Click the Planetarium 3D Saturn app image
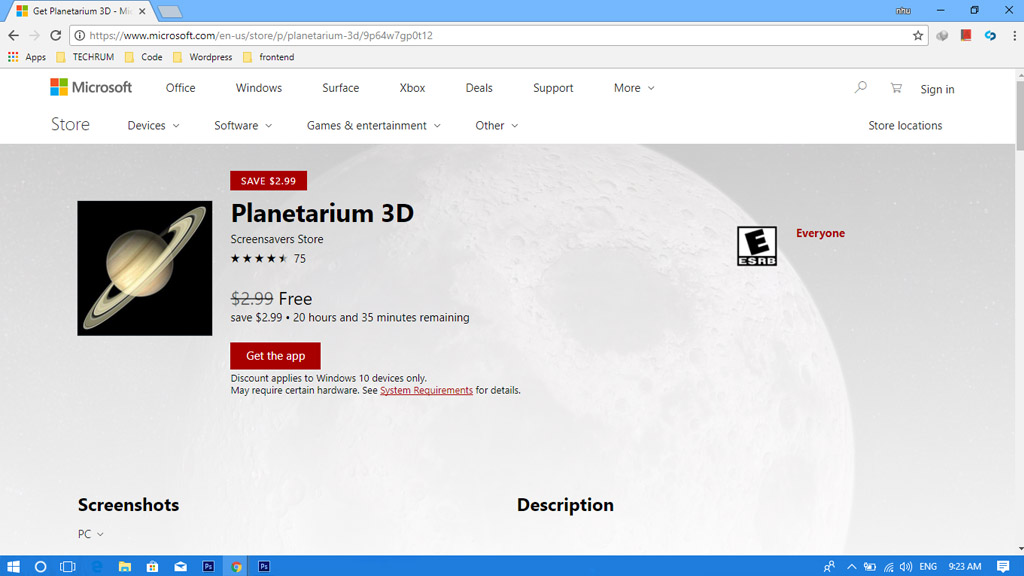Screen dimensions: 1024x576 pos(144,268)
